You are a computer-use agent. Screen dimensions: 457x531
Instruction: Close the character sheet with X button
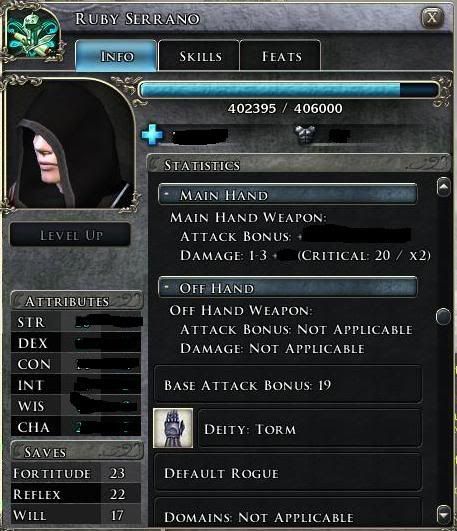click(432, 18)
